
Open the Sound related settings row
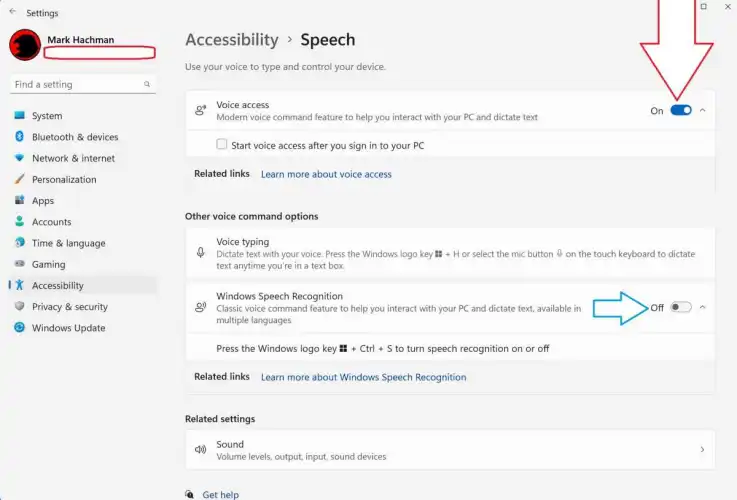(450, 450)
